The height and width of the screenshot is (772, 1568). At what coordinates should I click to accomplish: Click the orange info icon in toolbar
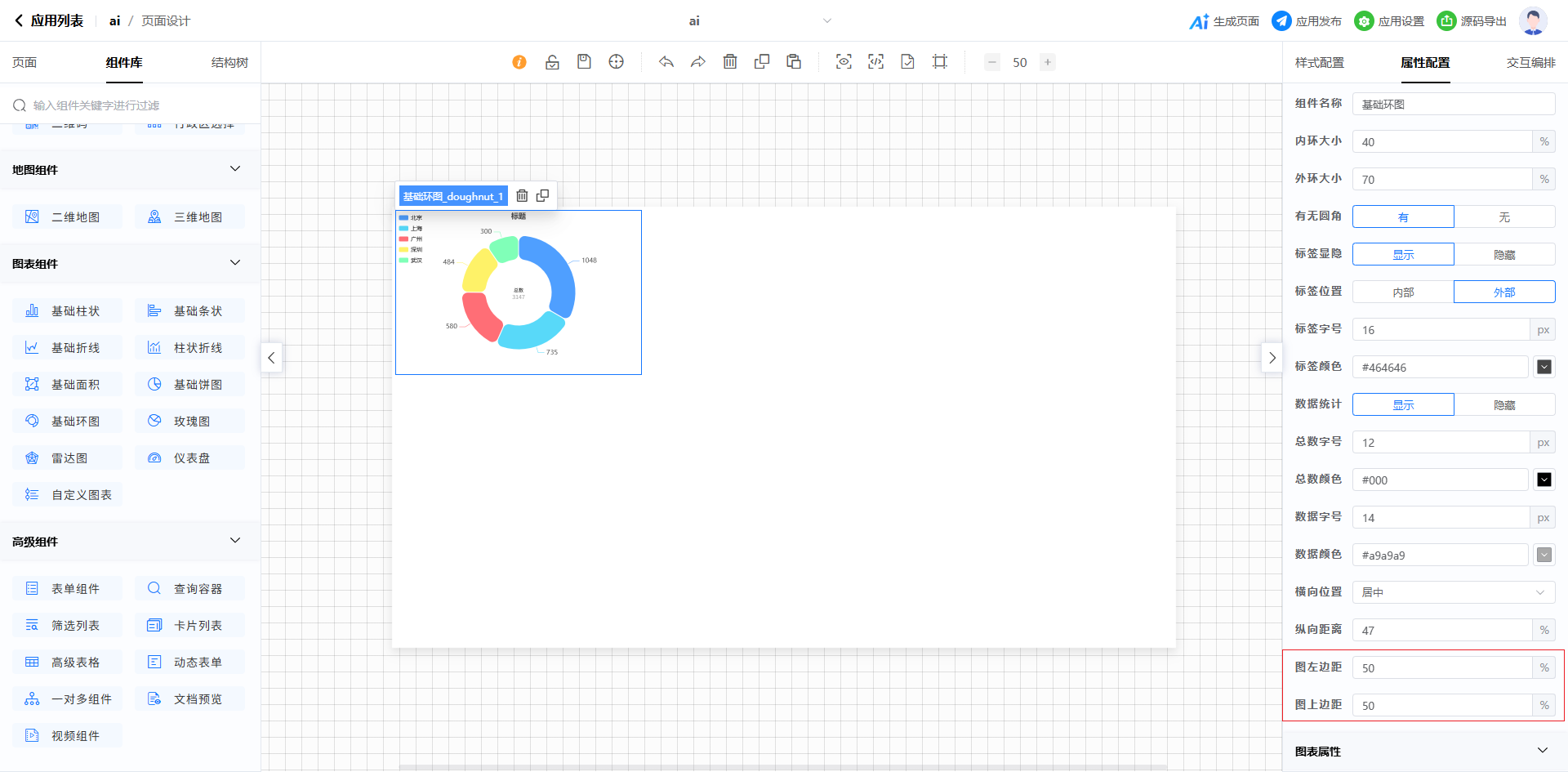coord(519,62)
